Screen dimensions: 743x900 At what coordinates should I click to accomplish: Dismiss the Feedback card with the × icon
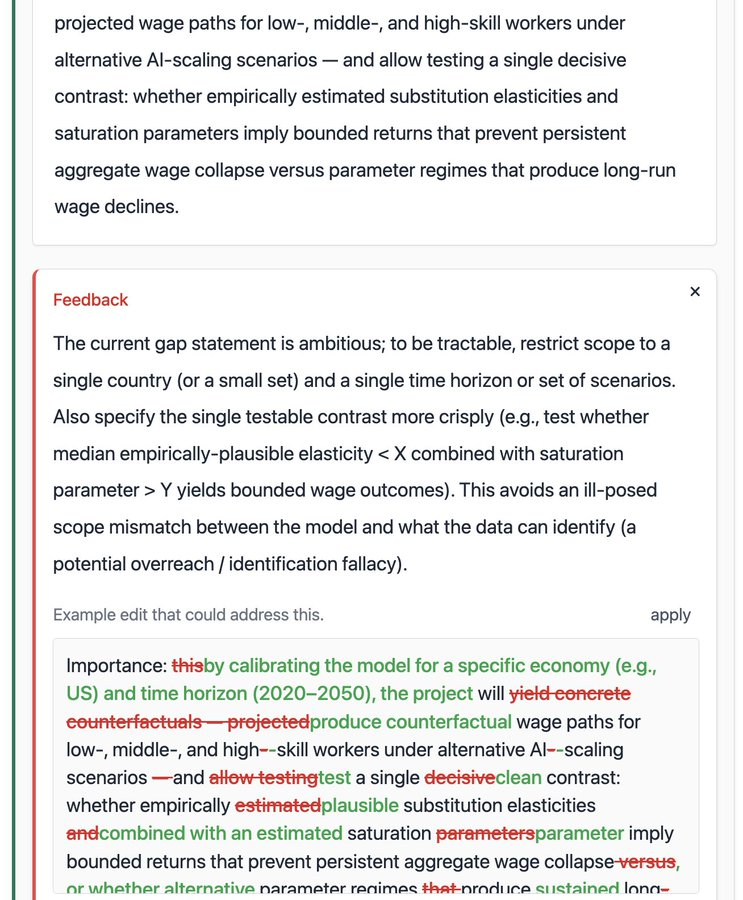tap(695, 292)
